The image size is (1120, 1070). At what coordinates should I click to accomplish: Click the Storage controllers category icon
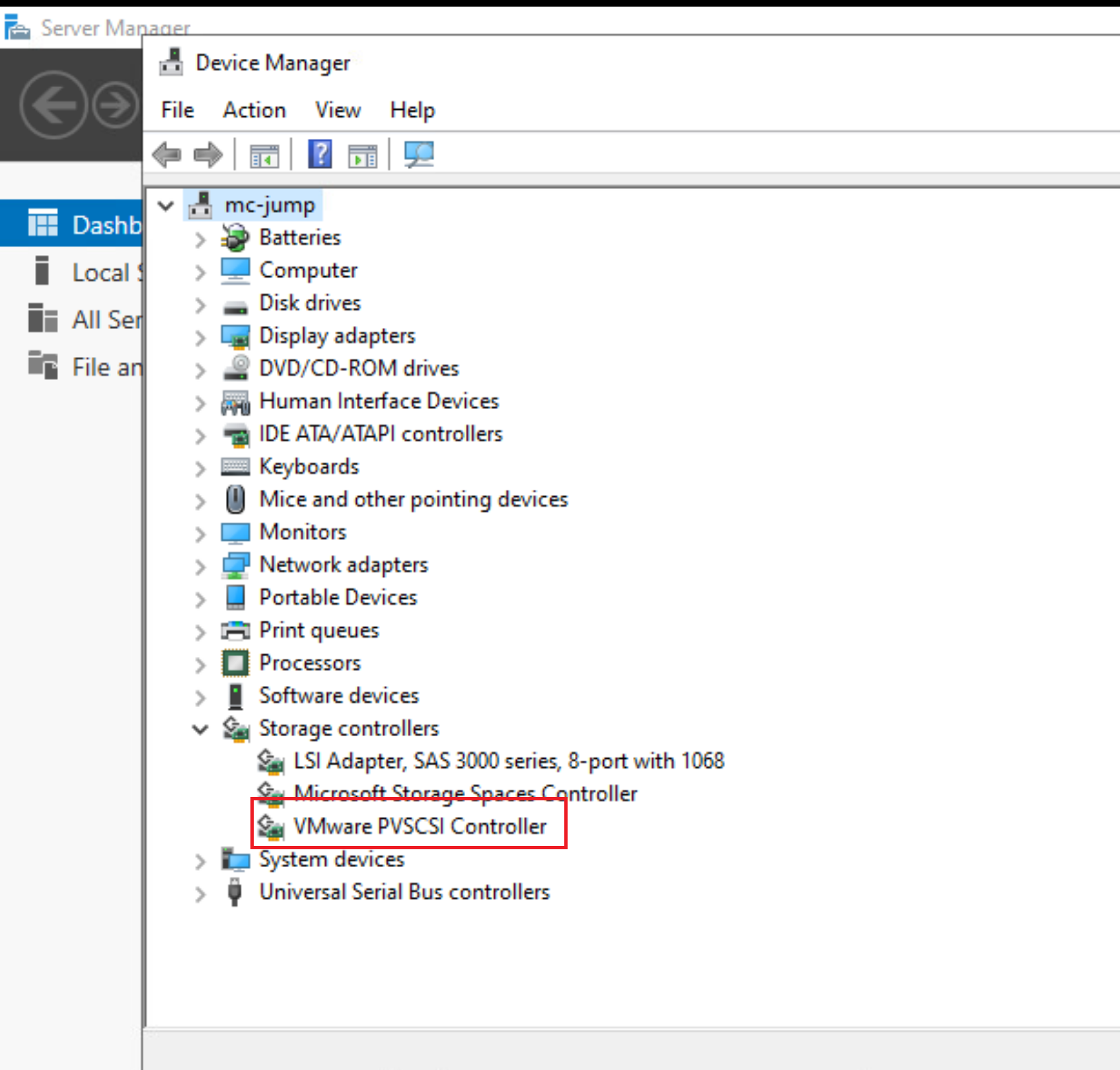(236, 728)
